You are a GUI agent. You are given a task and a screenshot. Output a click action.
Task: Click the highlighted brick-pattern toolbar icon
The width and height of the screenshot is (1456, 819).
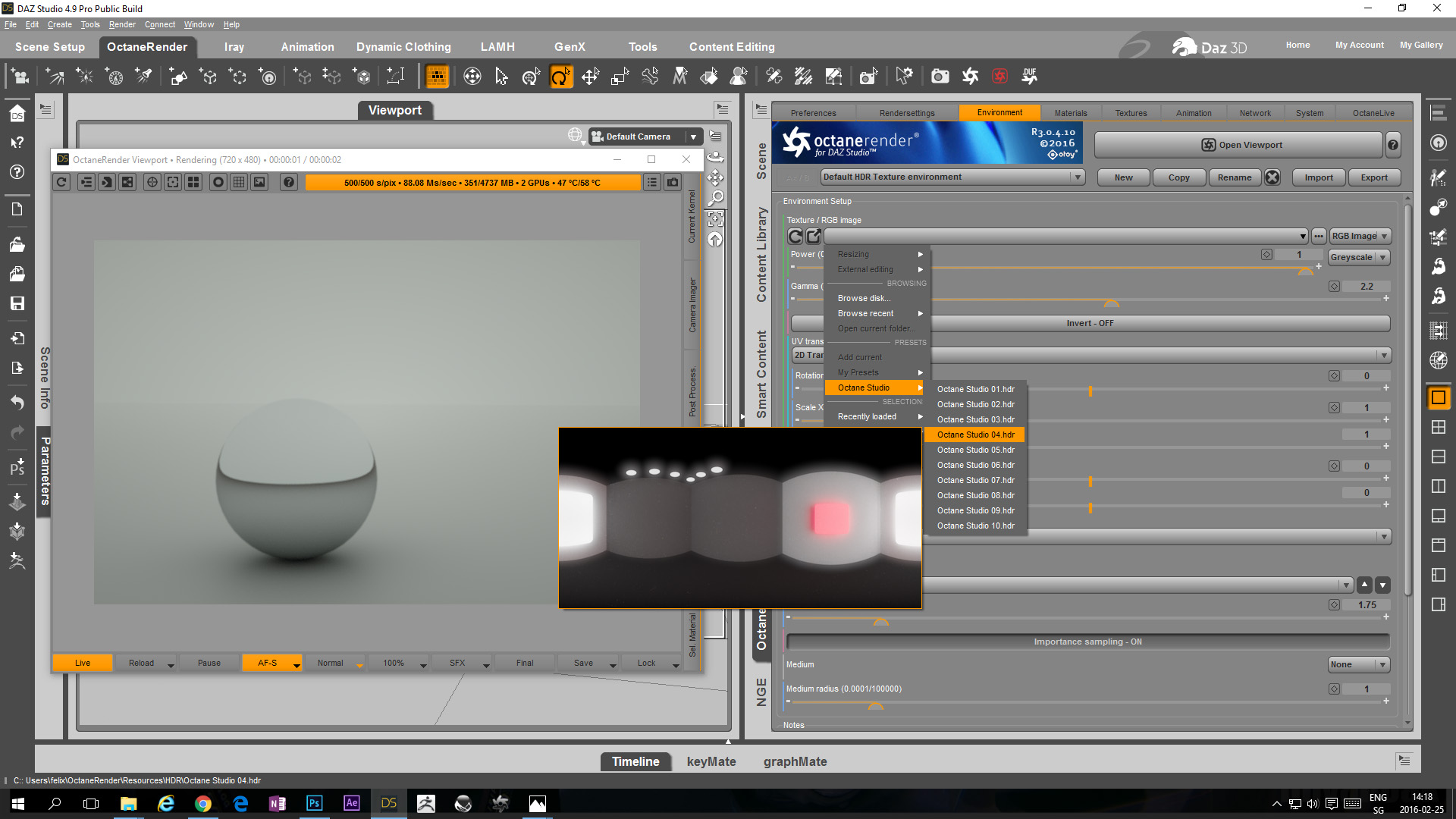437,76
